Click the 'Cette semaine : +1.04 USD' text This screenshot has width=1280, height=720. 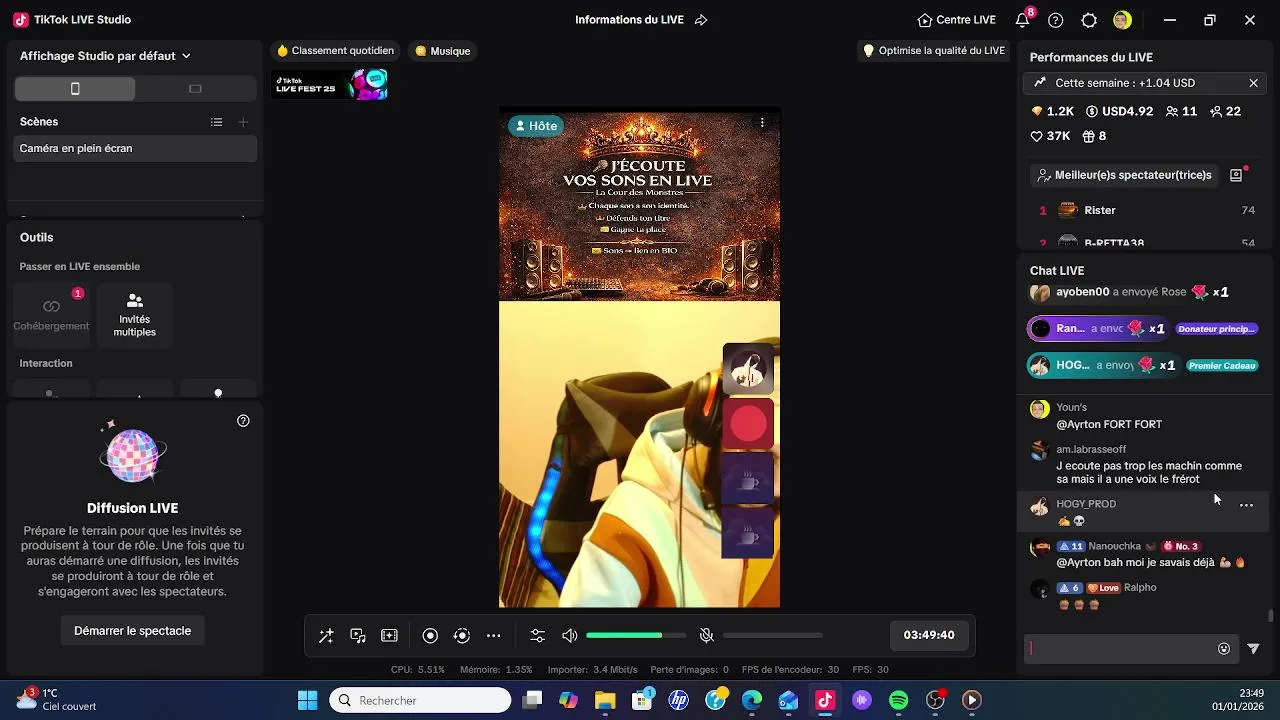(1125, 83)
